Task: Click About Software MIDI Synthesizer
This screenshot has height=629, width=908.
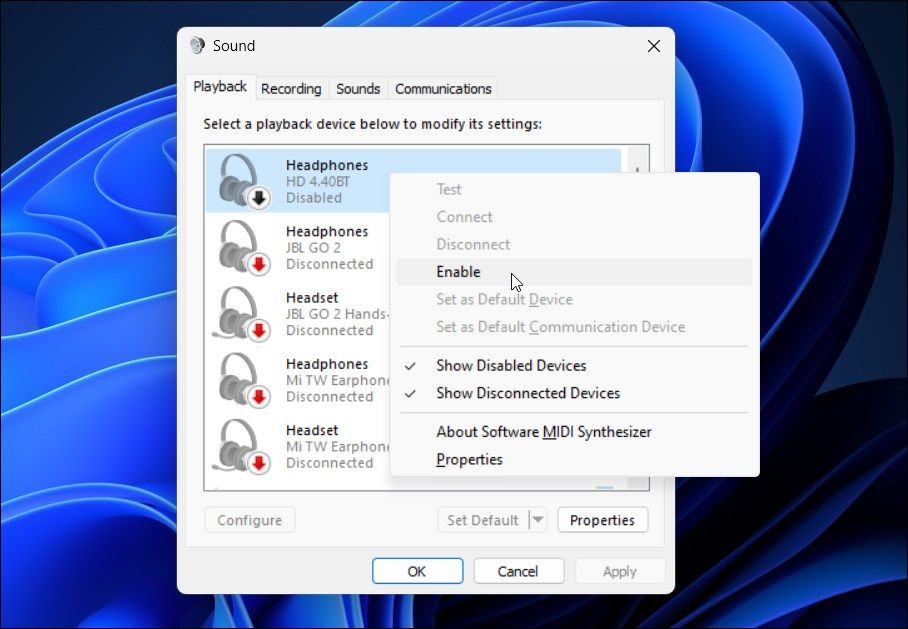Action: 544,431
